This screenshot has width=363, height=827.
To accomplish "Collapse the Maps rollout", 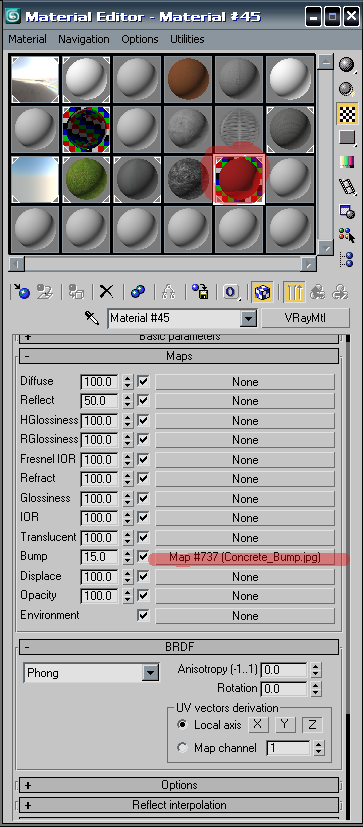I will tap(179, 356).
